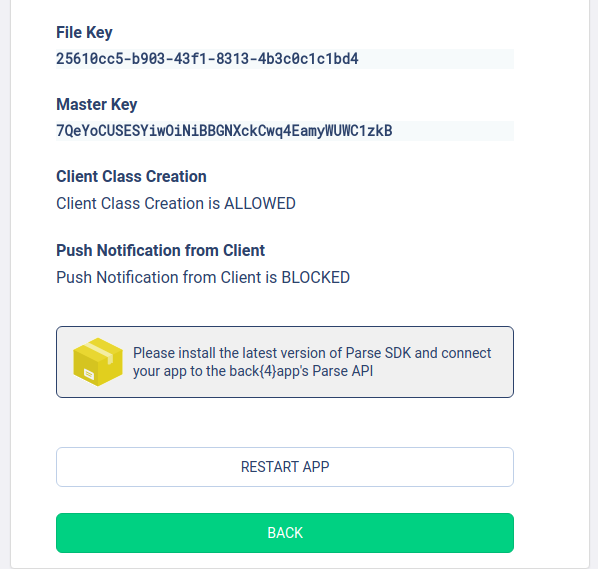Click the Parse SDK install notice text

pyautogui.click(x=312, y=362)
